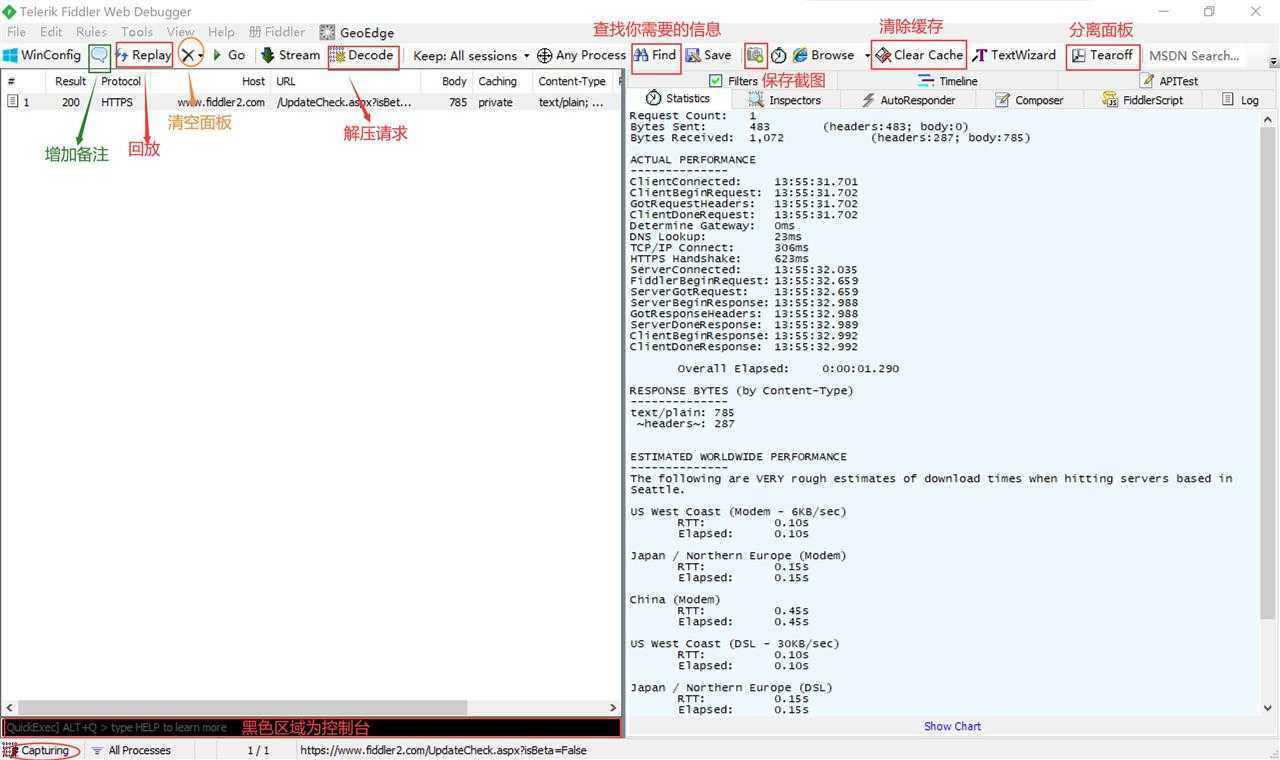The width and height of the screenshot is (1280, 760).
Task: Sort sessions by Result column
Action: coord(70,81)
